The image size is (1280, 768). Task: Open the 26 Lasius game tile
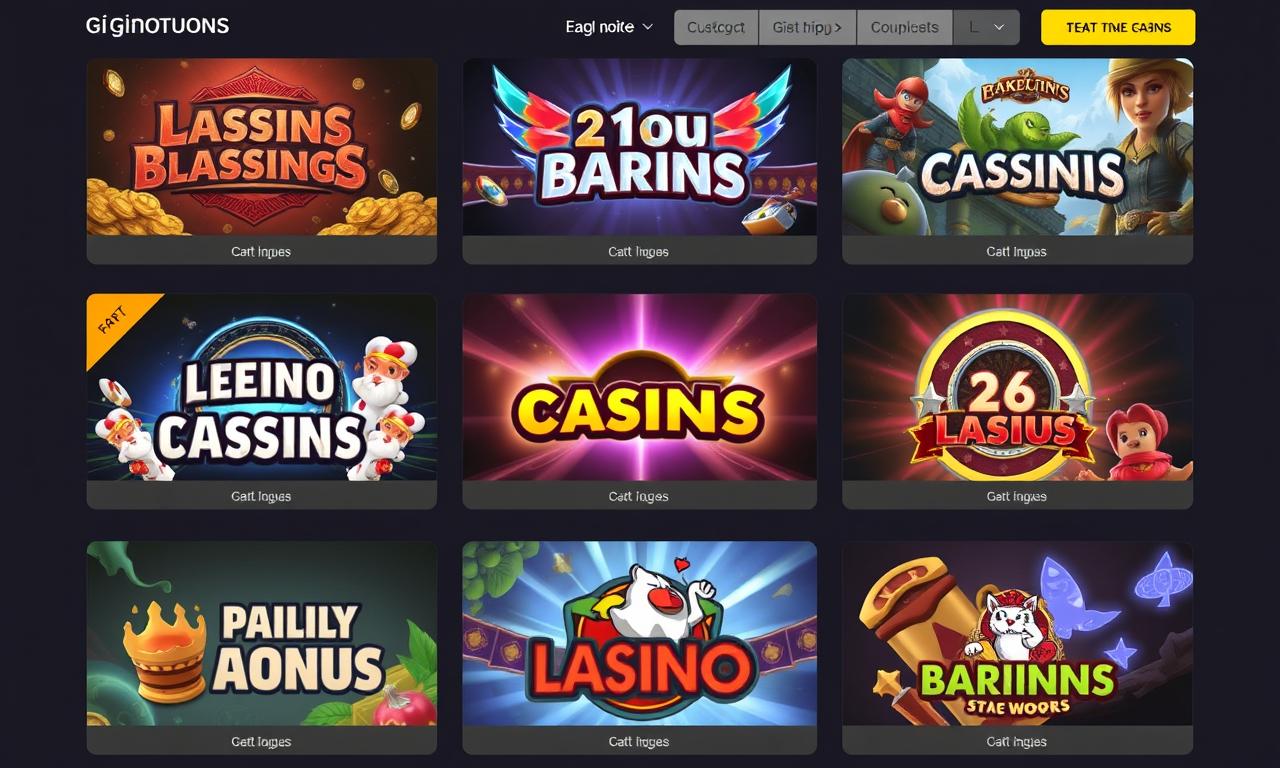[1017, 387]
